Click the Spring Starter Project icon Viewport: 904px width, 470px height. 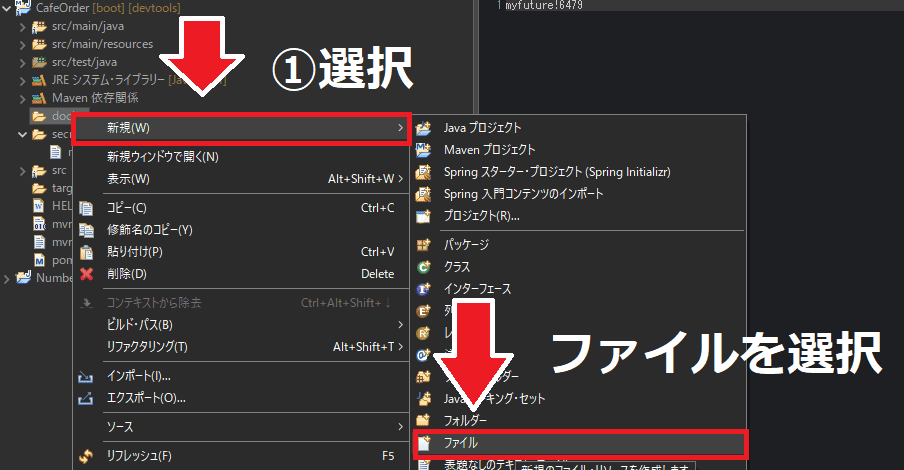click(x=424, y=172)
